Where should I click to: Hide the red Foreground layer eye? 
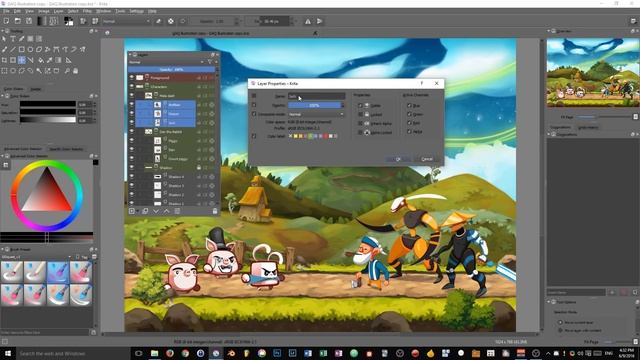[131, 78]
